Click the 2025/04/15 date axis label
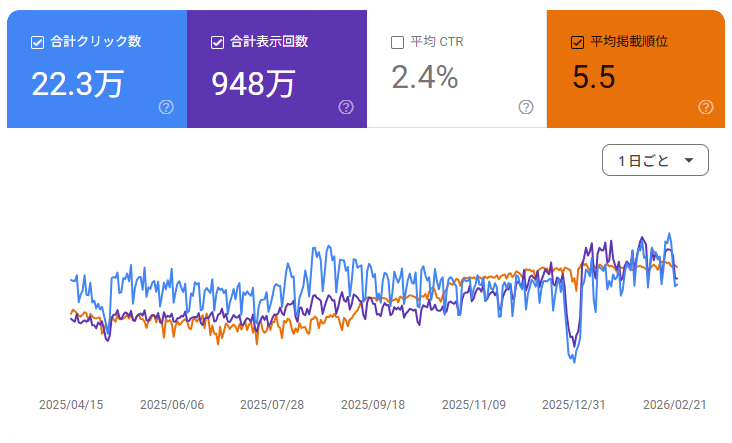The image size is (732, 443). pos(71,405)
